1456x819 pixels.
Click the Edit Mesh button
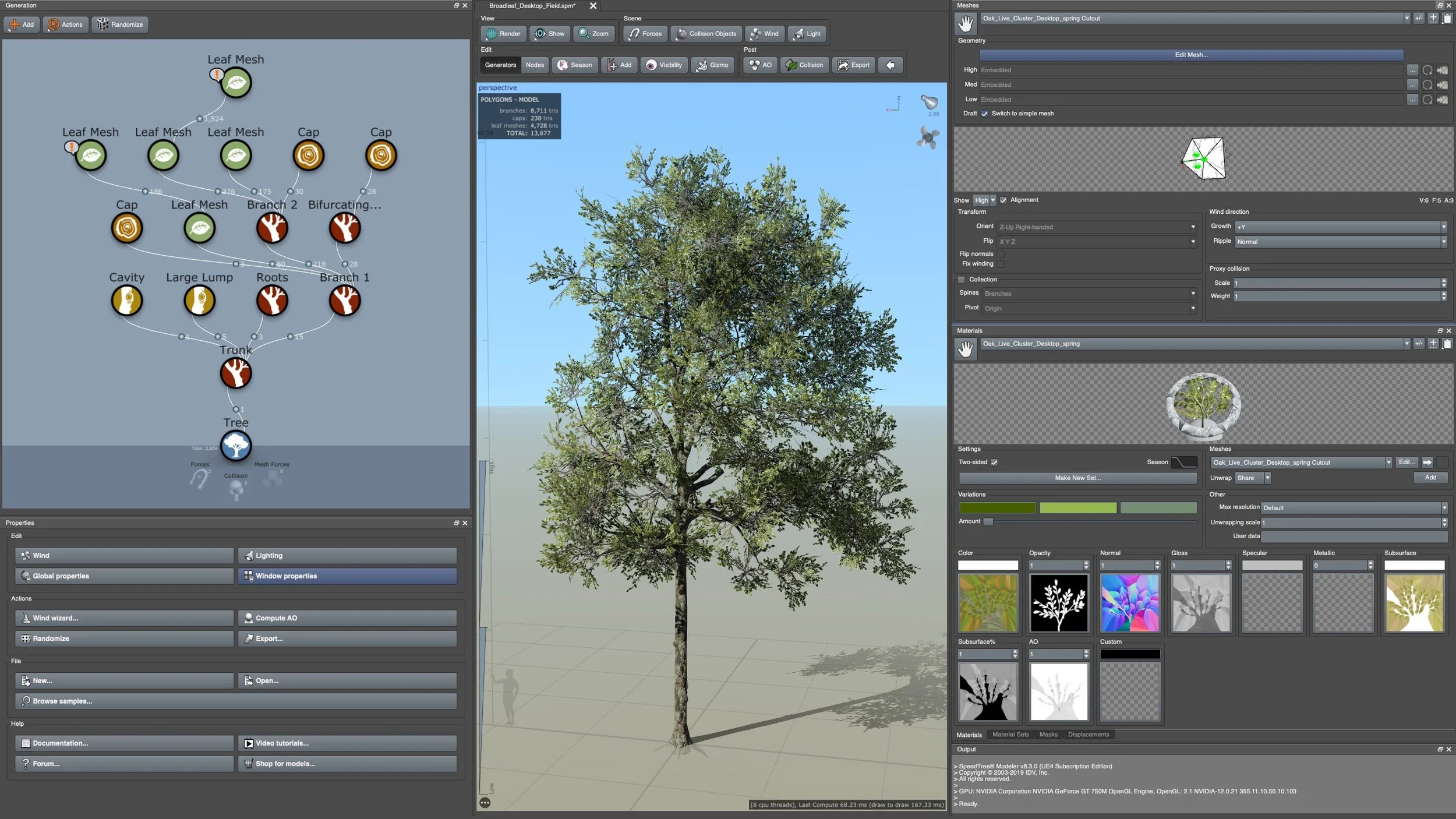tap(1191, 55)
